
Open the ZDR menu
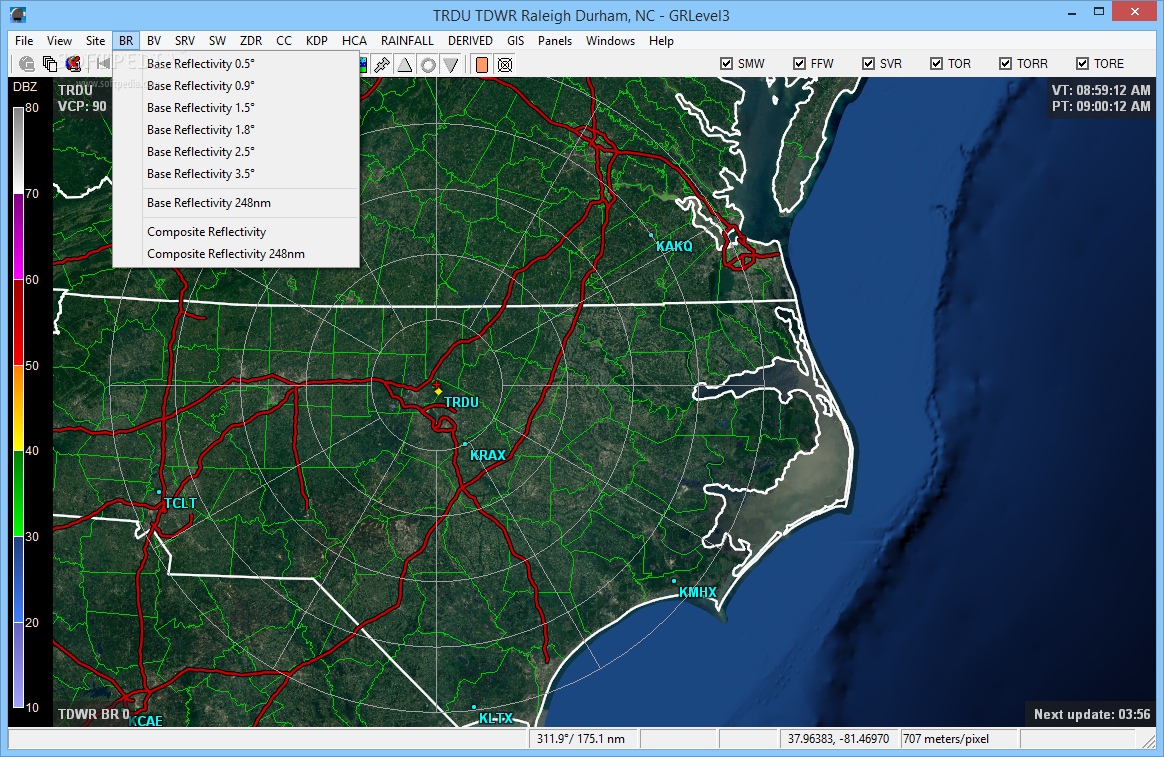point(251,41)
